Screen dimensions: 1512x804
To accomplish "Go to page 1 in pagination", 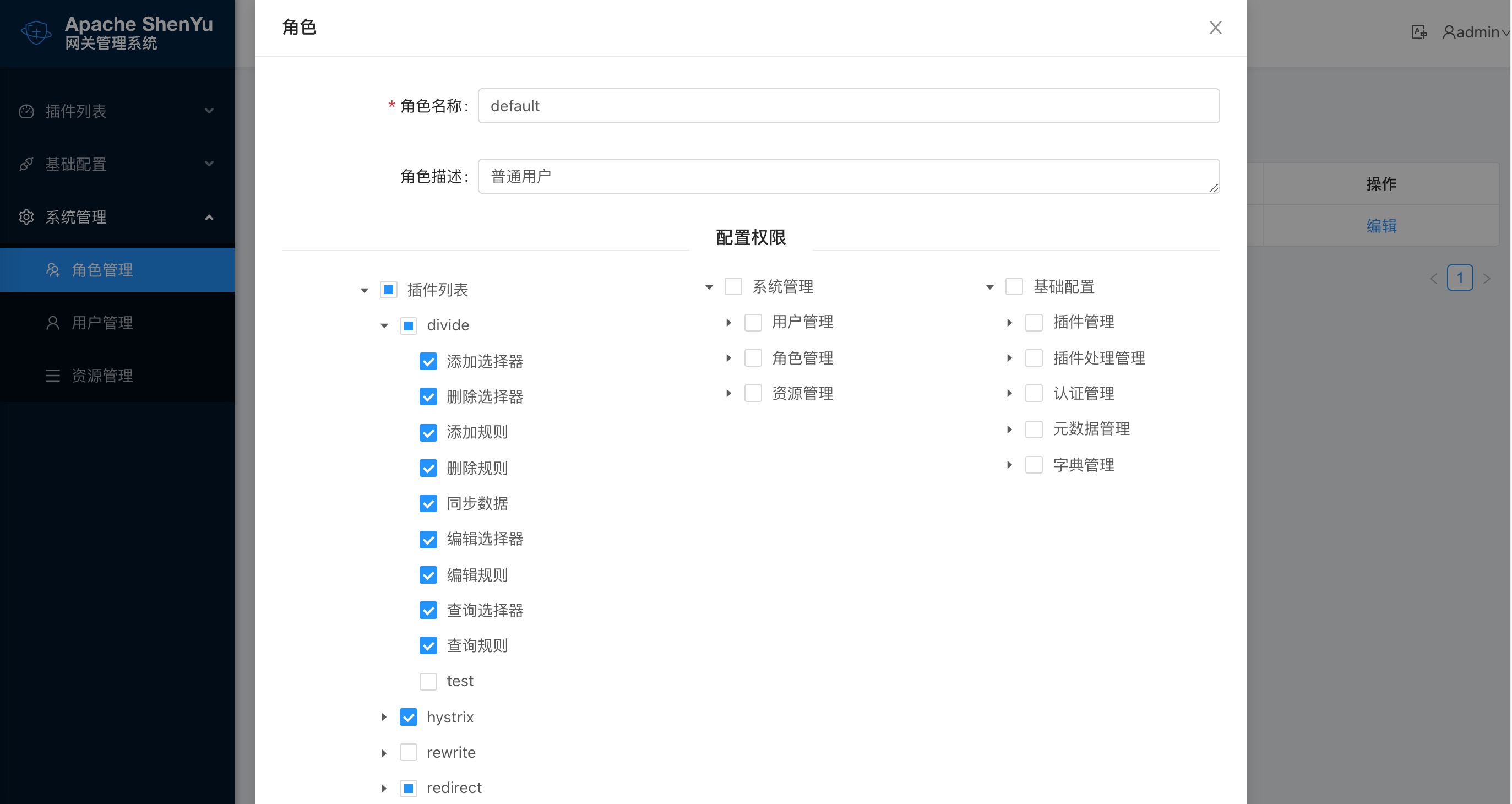I will [1460, 278].
